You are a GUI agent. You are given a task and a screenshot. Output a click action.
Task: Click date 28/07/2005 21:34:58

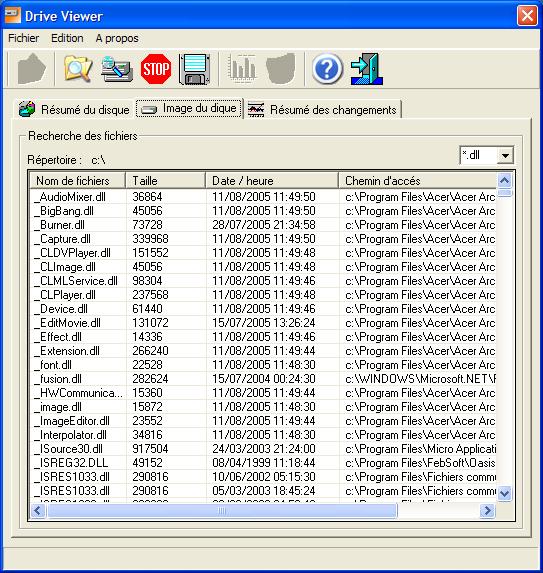point(264,225)
